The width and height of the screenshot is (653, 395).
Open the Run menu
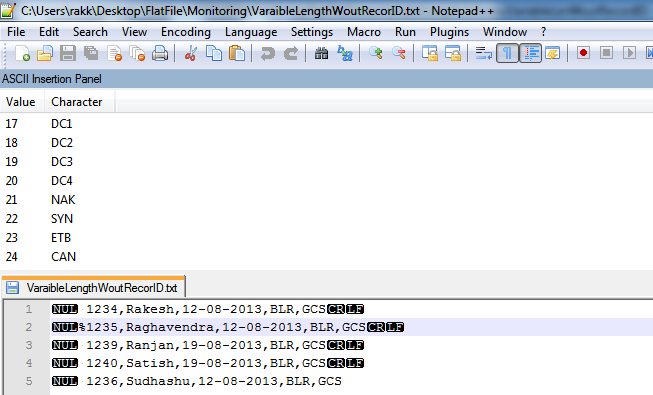405,32
